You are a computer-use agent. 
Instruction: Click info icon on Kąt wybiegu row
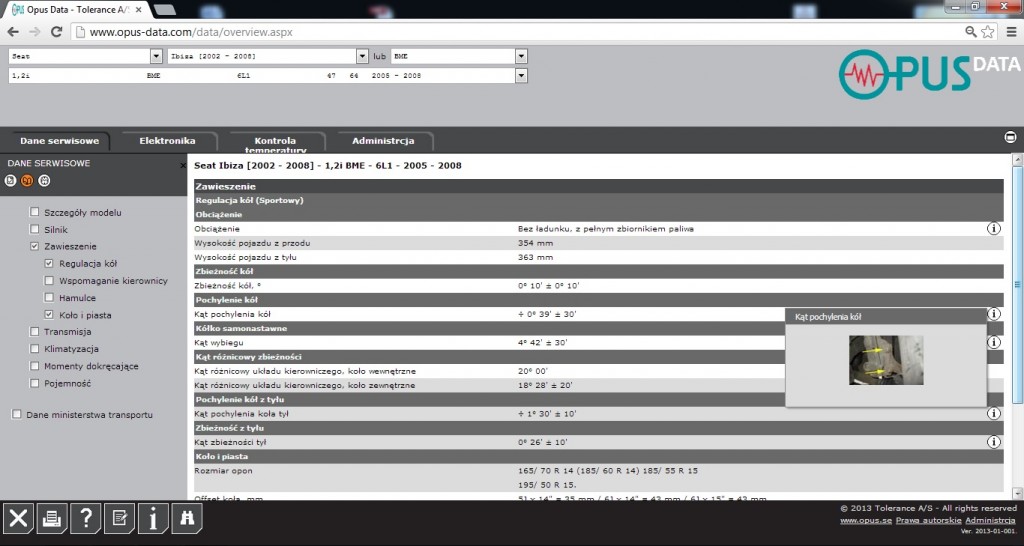[x=993, y=342]
